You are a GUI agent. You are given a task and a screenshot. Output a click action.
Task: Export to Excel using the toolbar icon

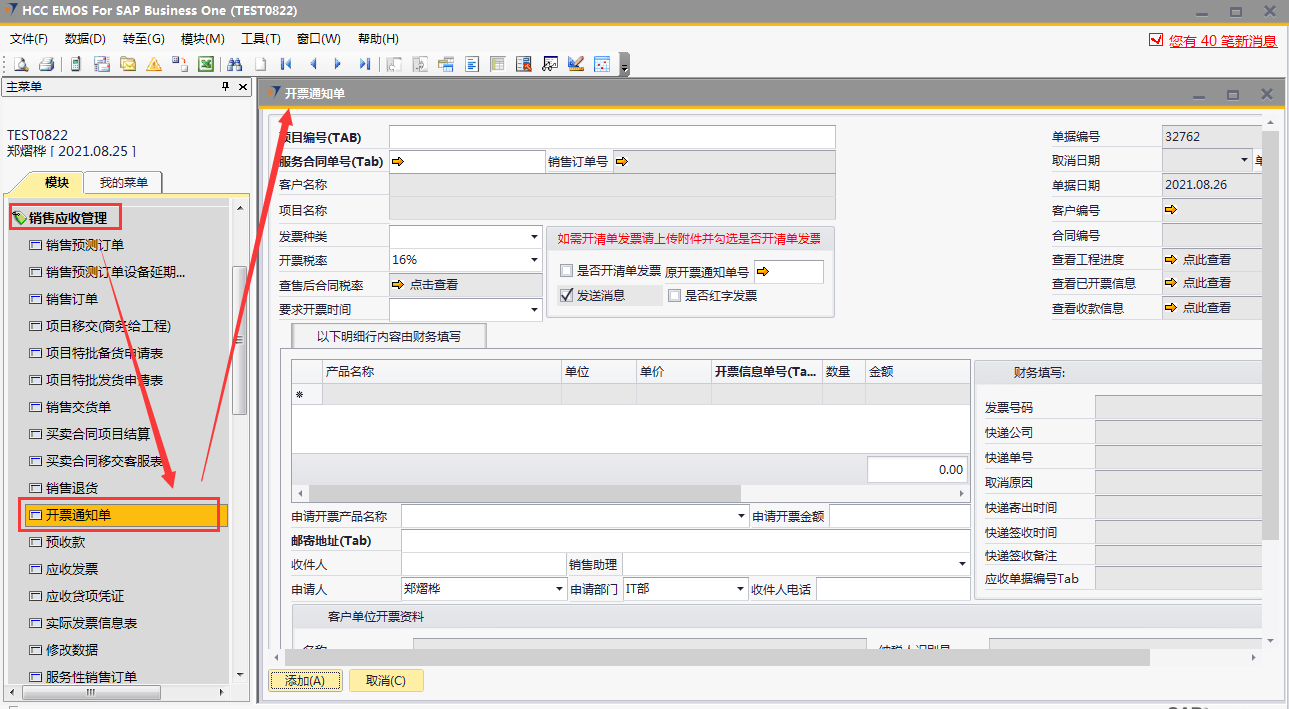tap(205, 64)
